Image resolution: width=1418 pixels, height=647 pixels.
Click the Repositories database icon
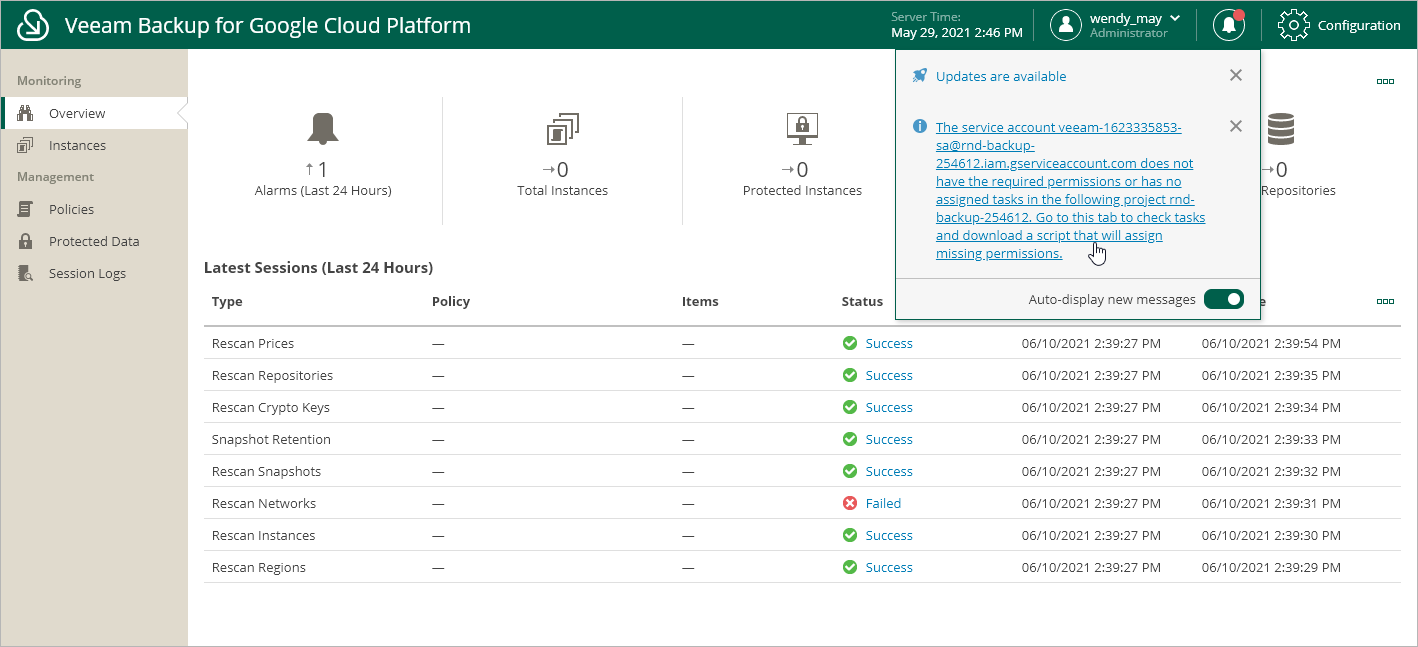pos(1280,128)
